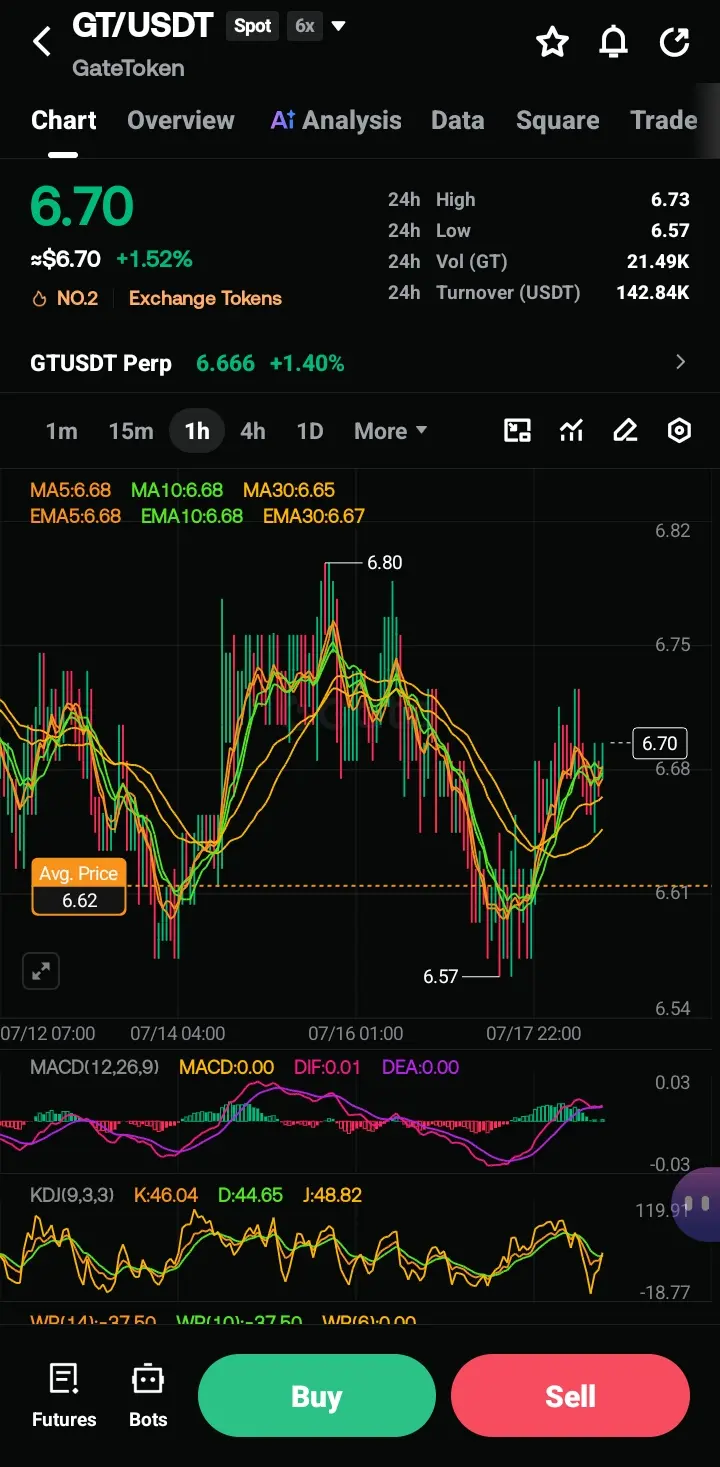
Task: Expand the More timeframes dropdown
Action: 390,431
